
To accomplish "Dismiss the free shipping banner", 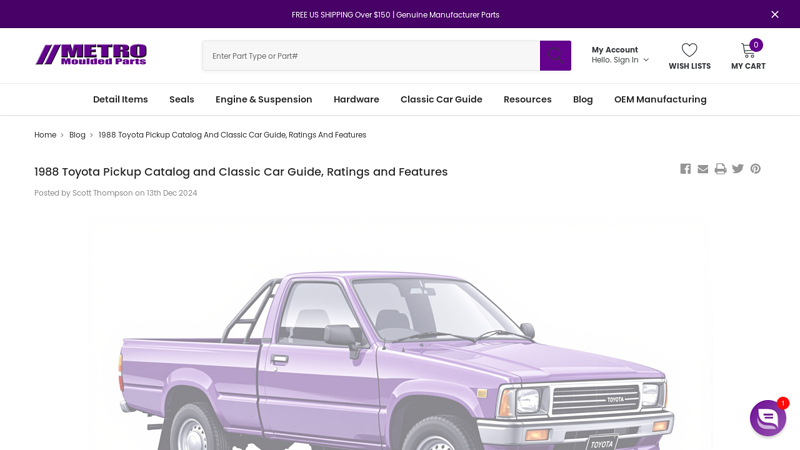I will coord(774,14).
